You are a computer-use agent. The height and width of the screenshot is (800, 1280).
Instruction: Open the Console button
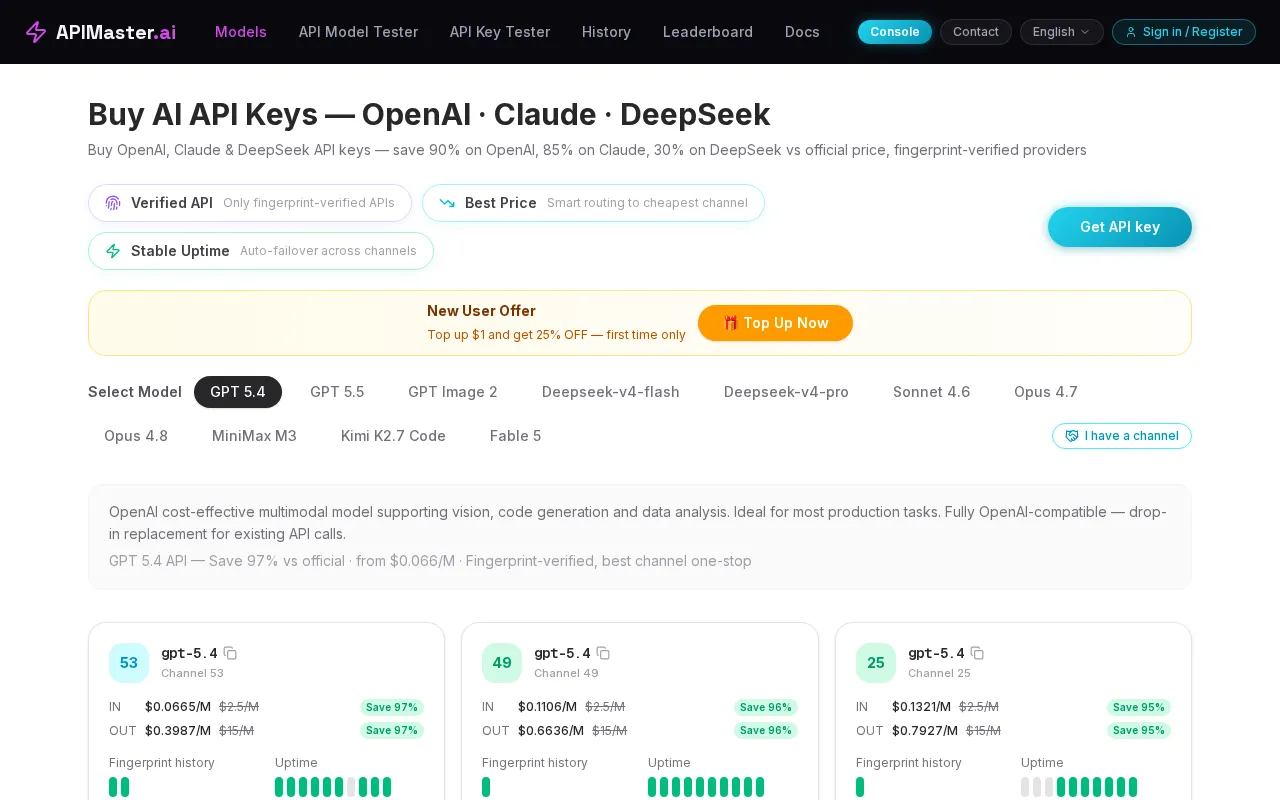[895, 32]
